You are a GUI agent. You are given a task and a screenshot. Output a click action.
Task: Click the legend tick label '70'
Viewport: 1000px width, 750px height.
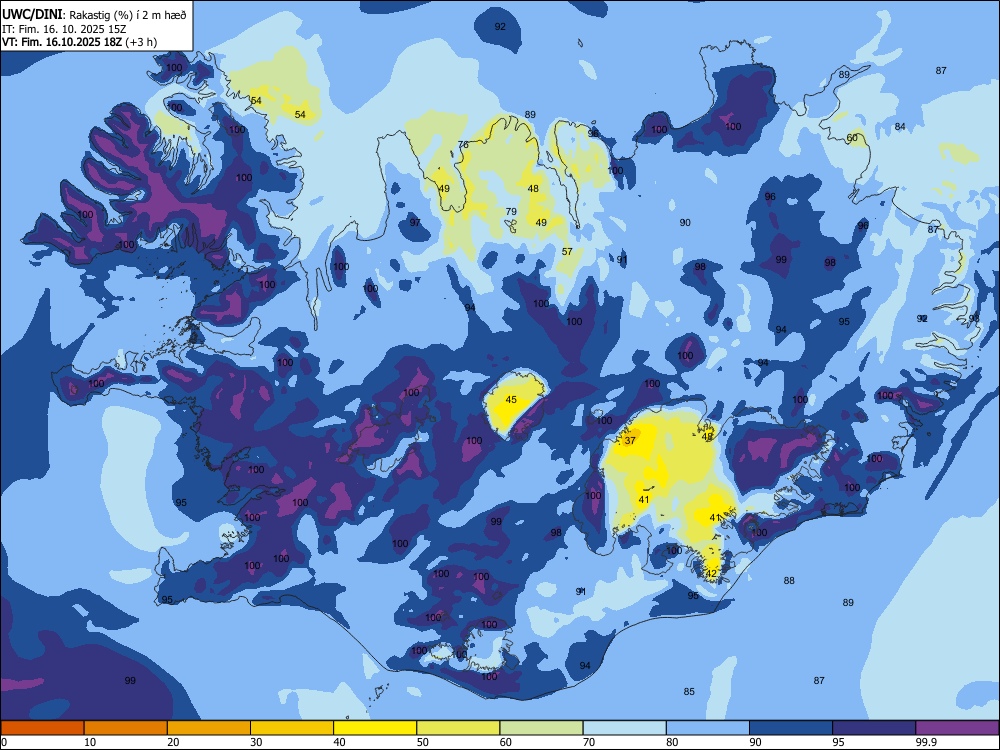[x=589, y=742]
